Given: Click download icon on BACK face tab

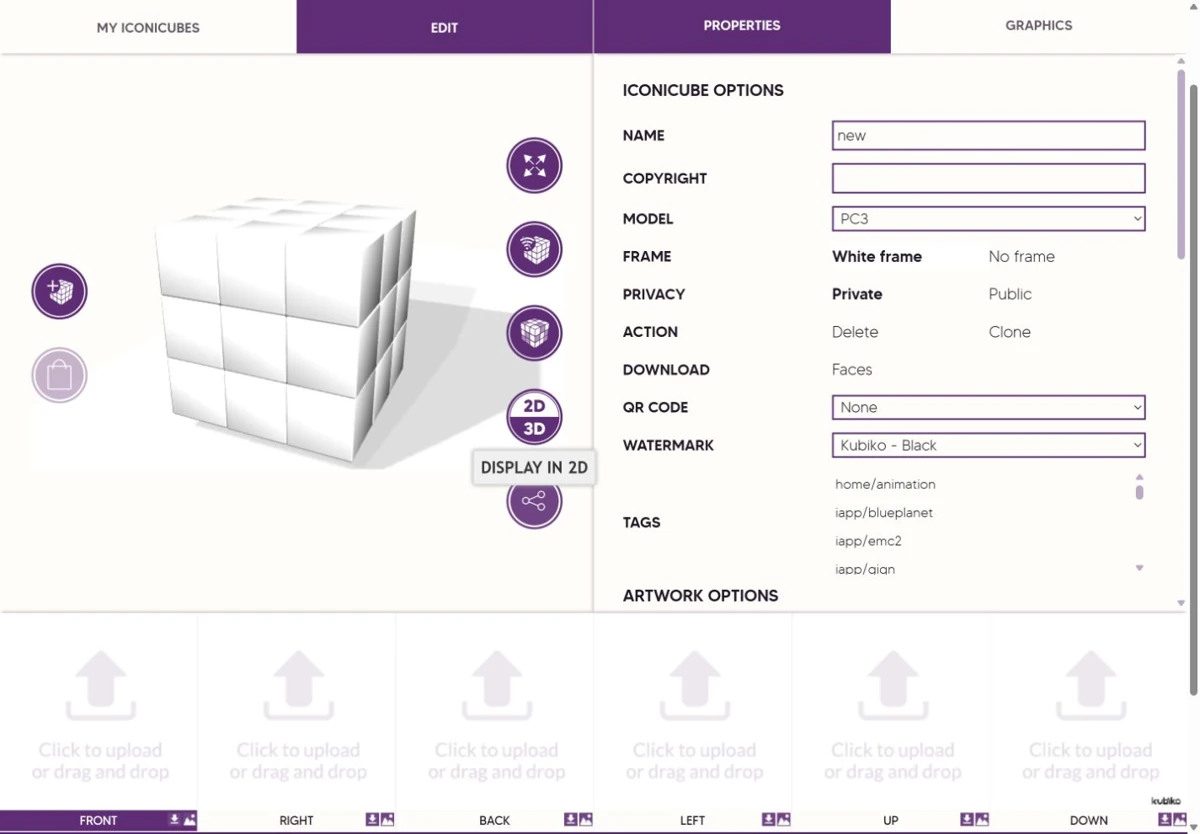Looking at the screenshot, I should (570, 820).
